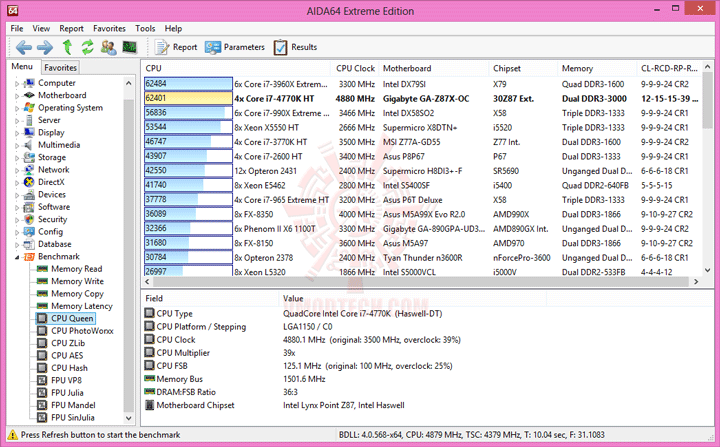
Task: Switch to the Favorites tab
Action: click(x=60, y=68)
